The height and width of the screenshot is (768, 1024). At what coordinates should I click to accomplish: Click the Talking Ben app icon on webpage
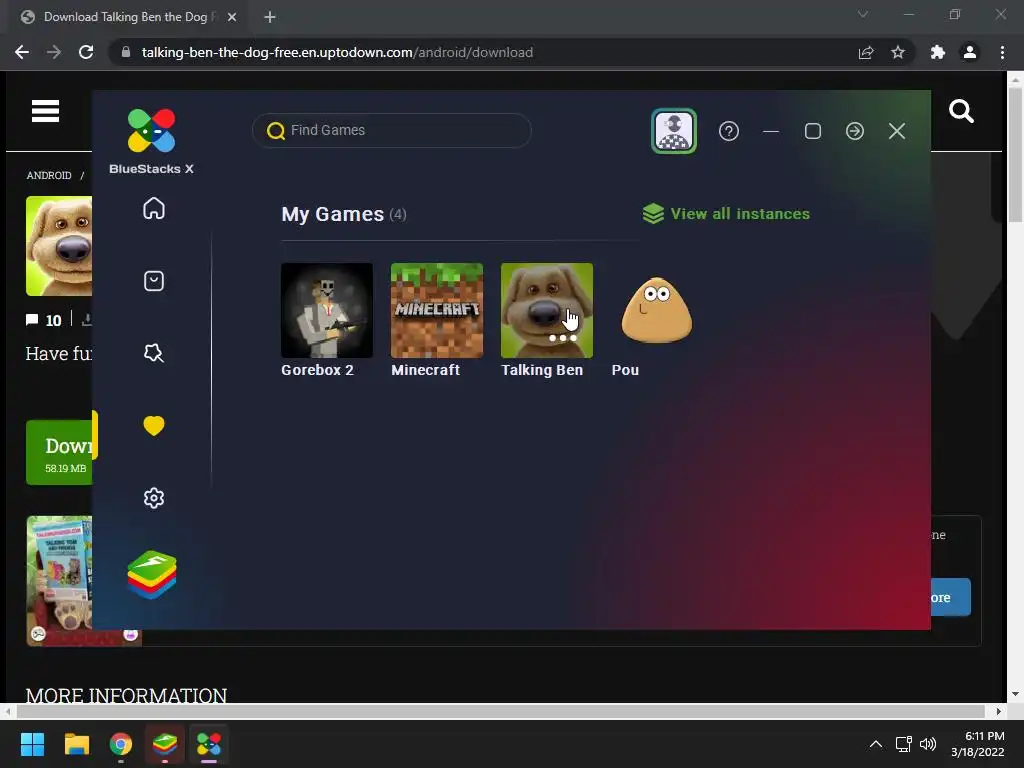pyautogui.click(x=59, y=246)
